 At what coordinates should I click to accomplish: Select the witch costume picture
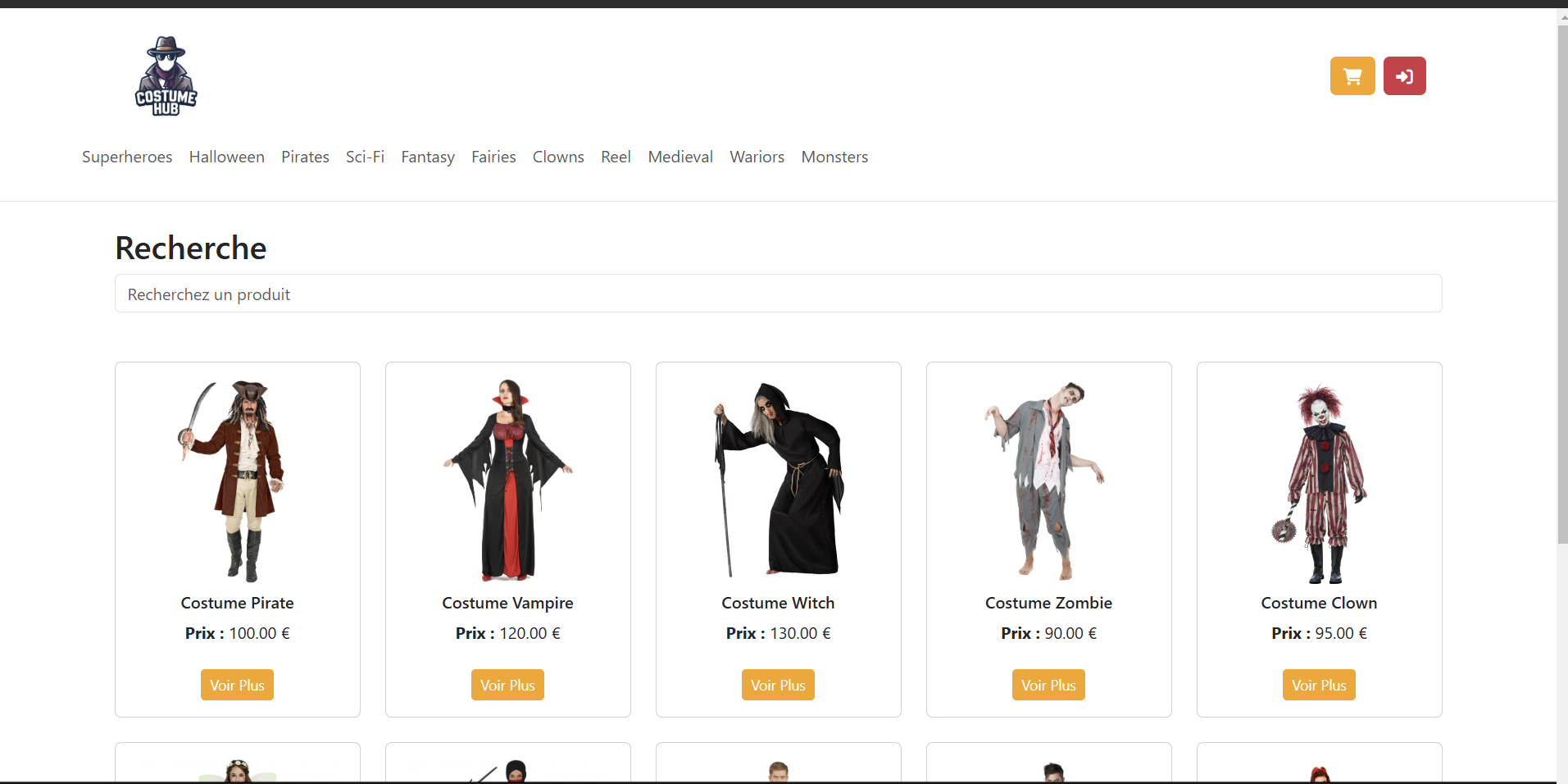point(778,481)
